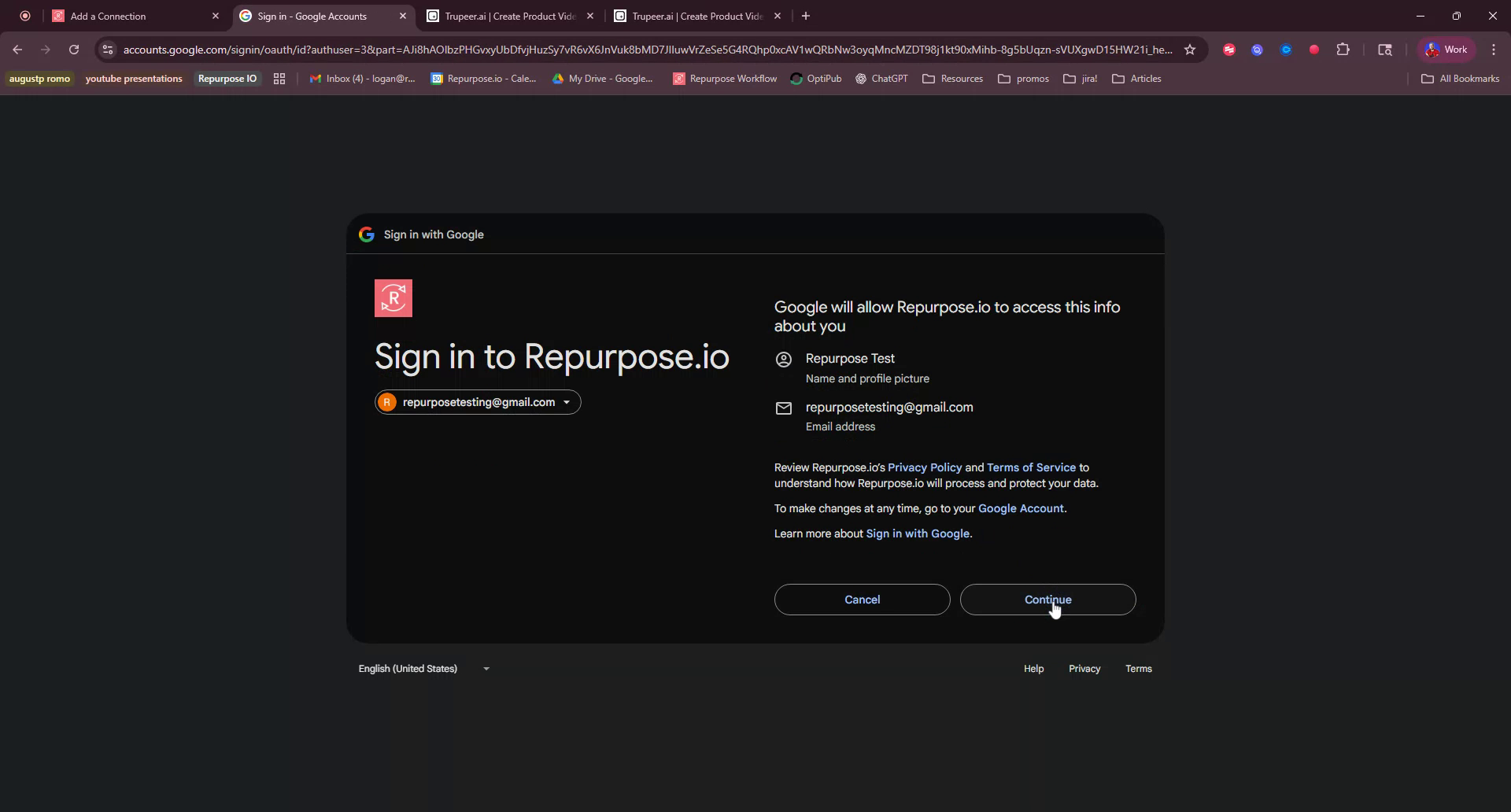
Task: Open the Repurpose.io Calendar bookmark
Action: click(x=484, y=79)
